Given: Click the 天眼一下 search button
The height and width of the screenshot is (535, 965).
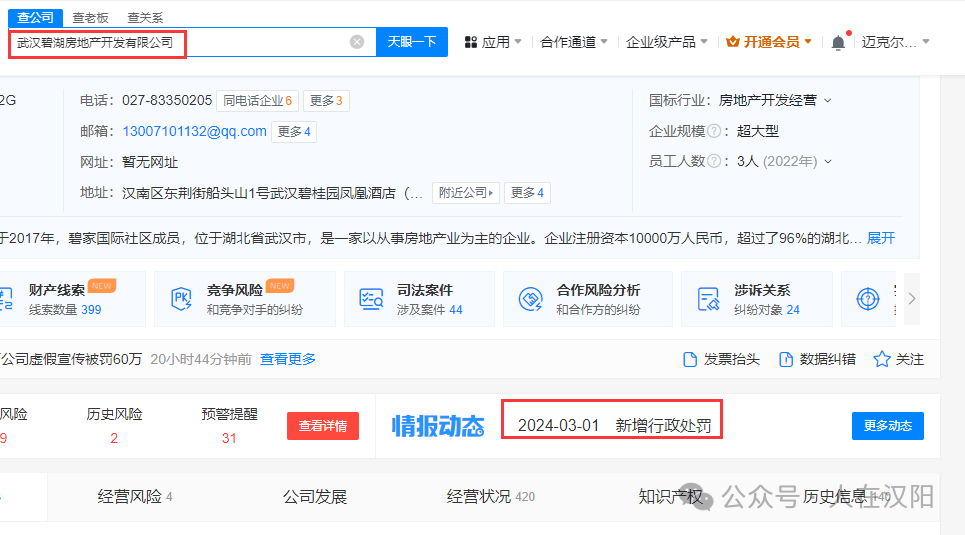Looking at the screenshot, I should [x=411, y=42].
